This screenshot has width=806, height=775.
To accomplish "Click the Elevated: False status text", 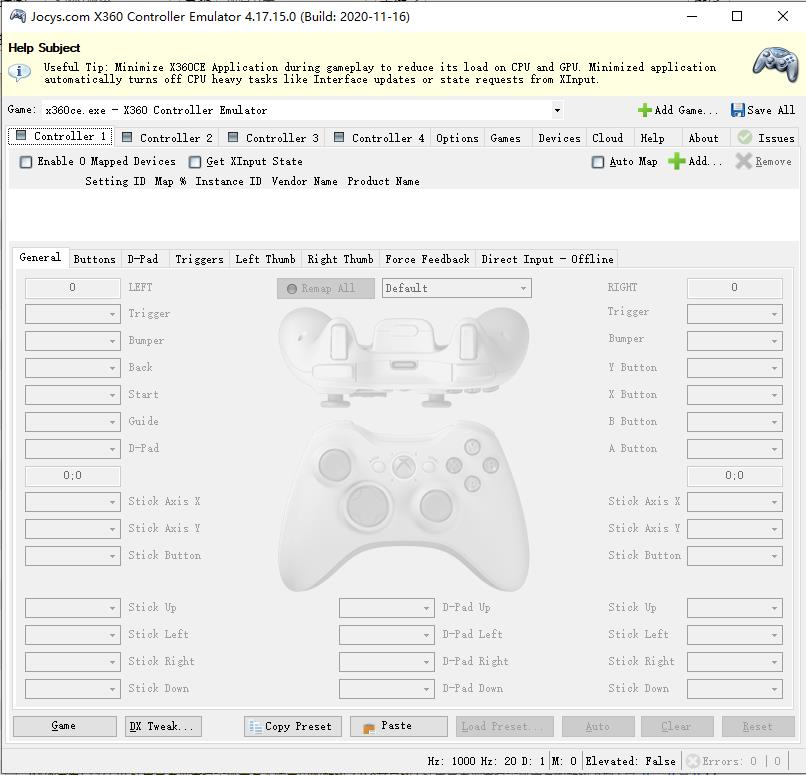I will pos(630,761).
